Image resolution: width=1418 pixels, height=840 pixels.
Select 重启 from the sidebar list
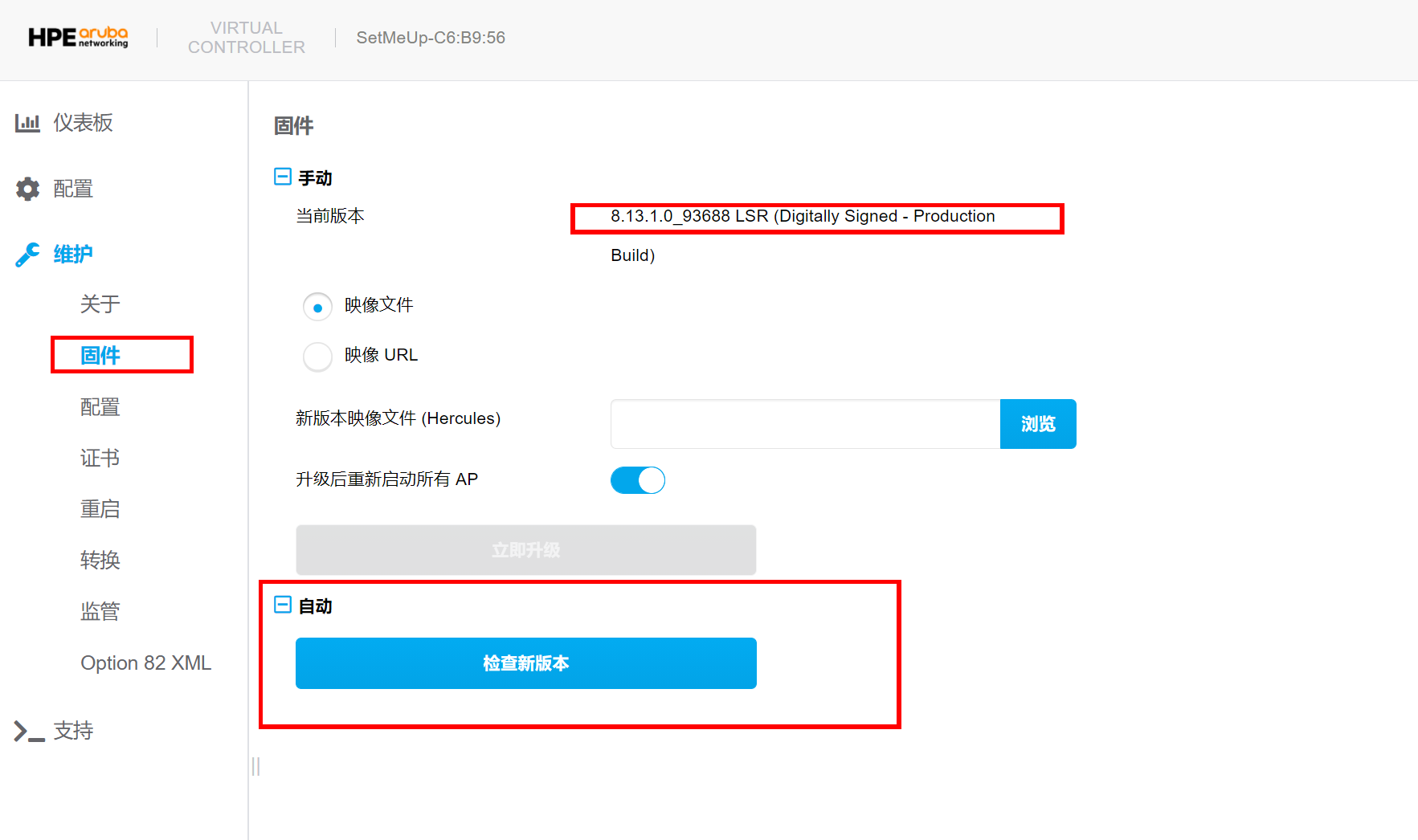(x=100, y=508)
